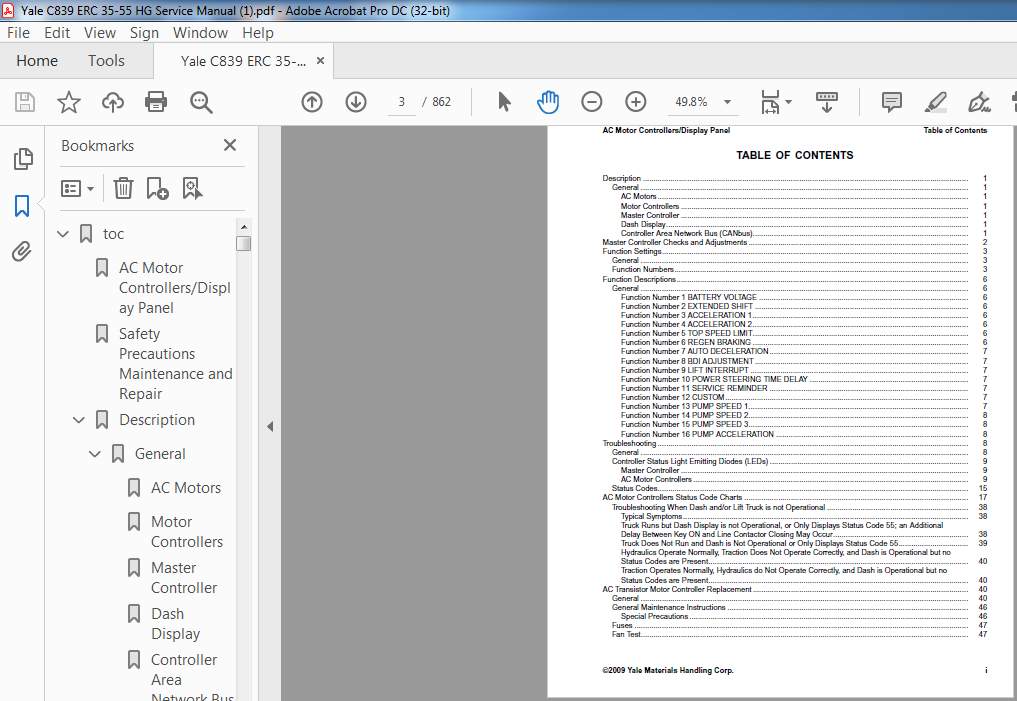Select the Dash Display bookmark
Viewport: 1017px width, 701px height.
click(175, 624)
